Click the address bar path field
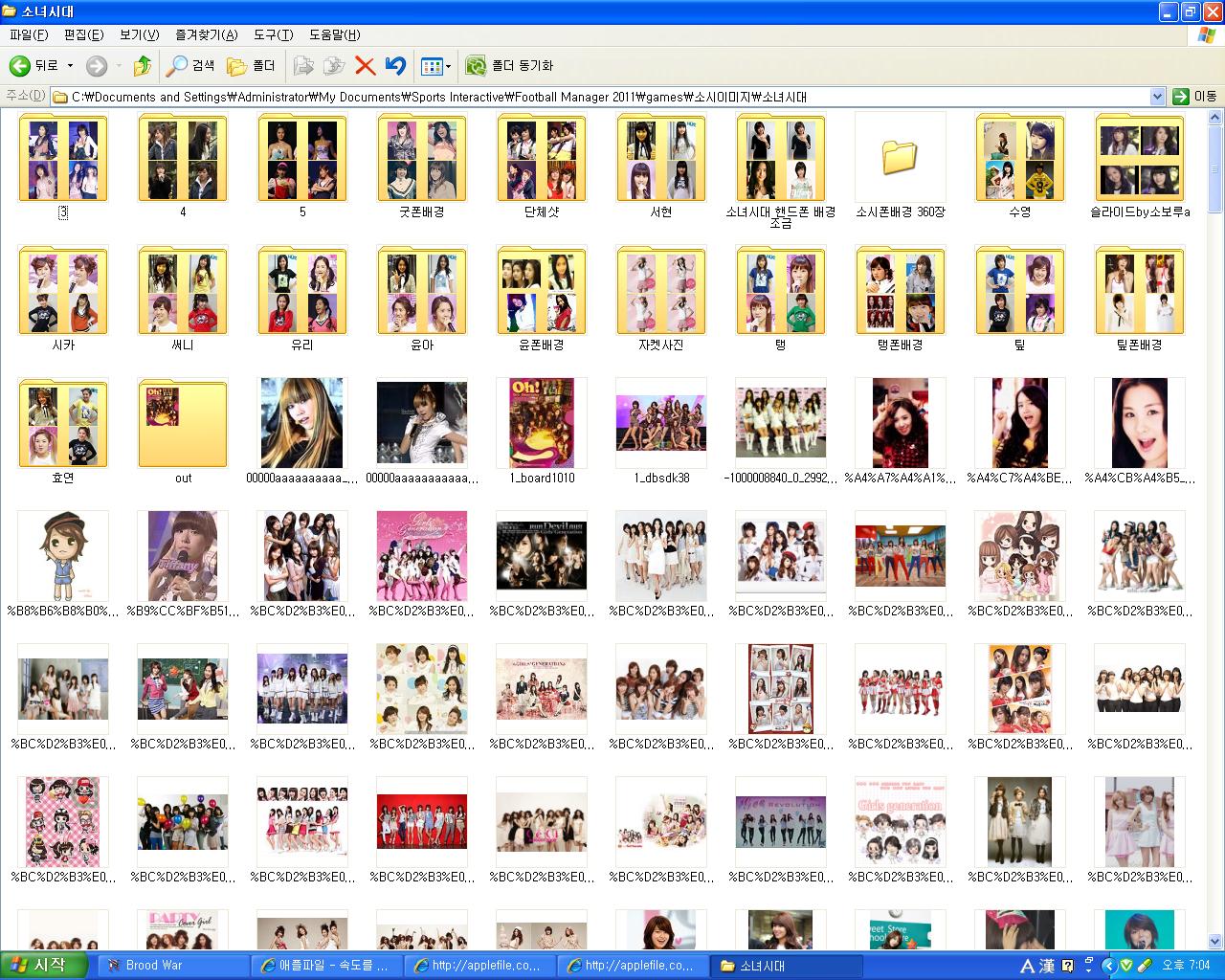 pyautogui.click(x=603, y=97)
